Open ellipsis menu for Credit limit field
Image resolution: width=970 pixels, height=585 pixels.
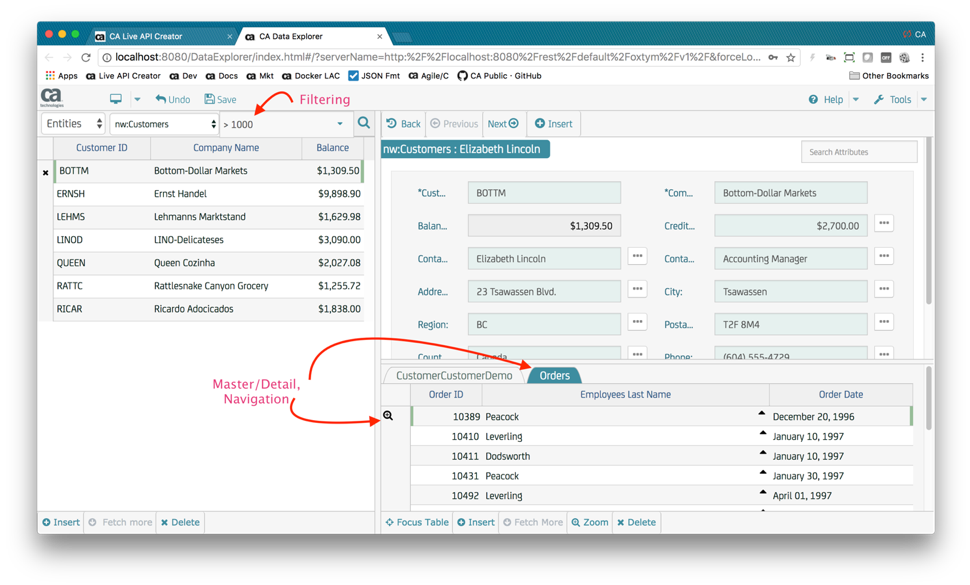pos(884,223)
